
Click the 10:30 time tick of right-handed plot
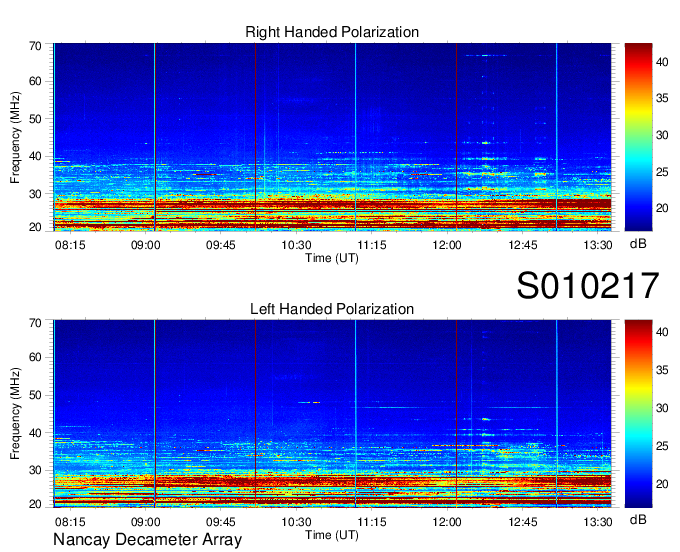point(296,245)
